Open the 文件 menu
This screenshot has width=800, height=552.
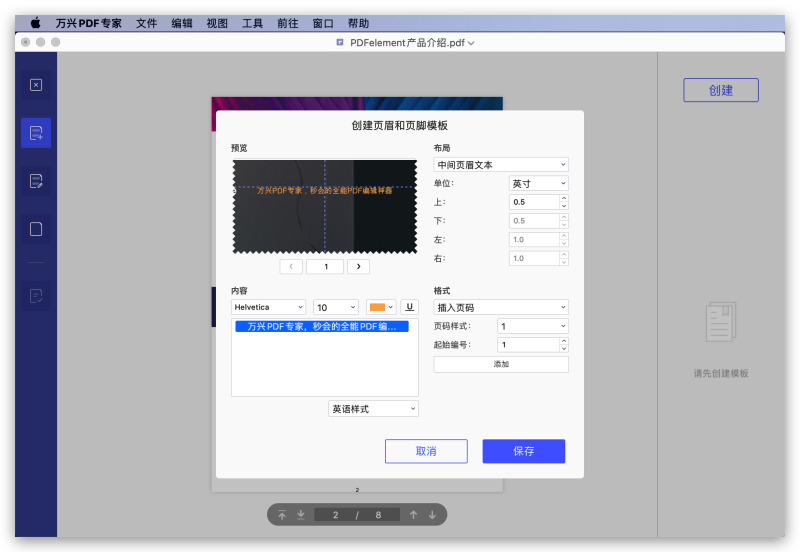pyautogui.click(x=146, y=23)
